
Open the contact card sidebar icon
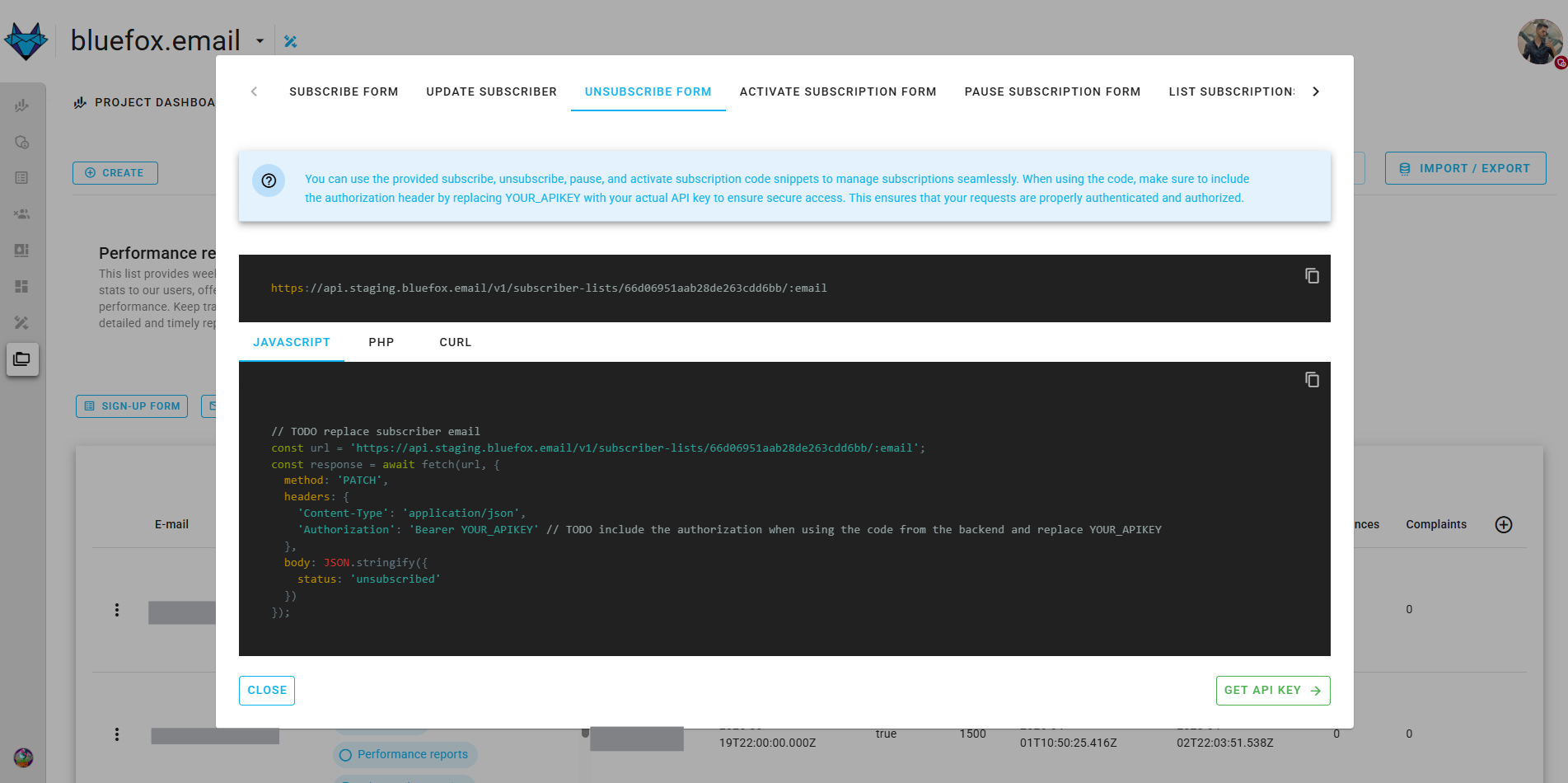point(22,251)
